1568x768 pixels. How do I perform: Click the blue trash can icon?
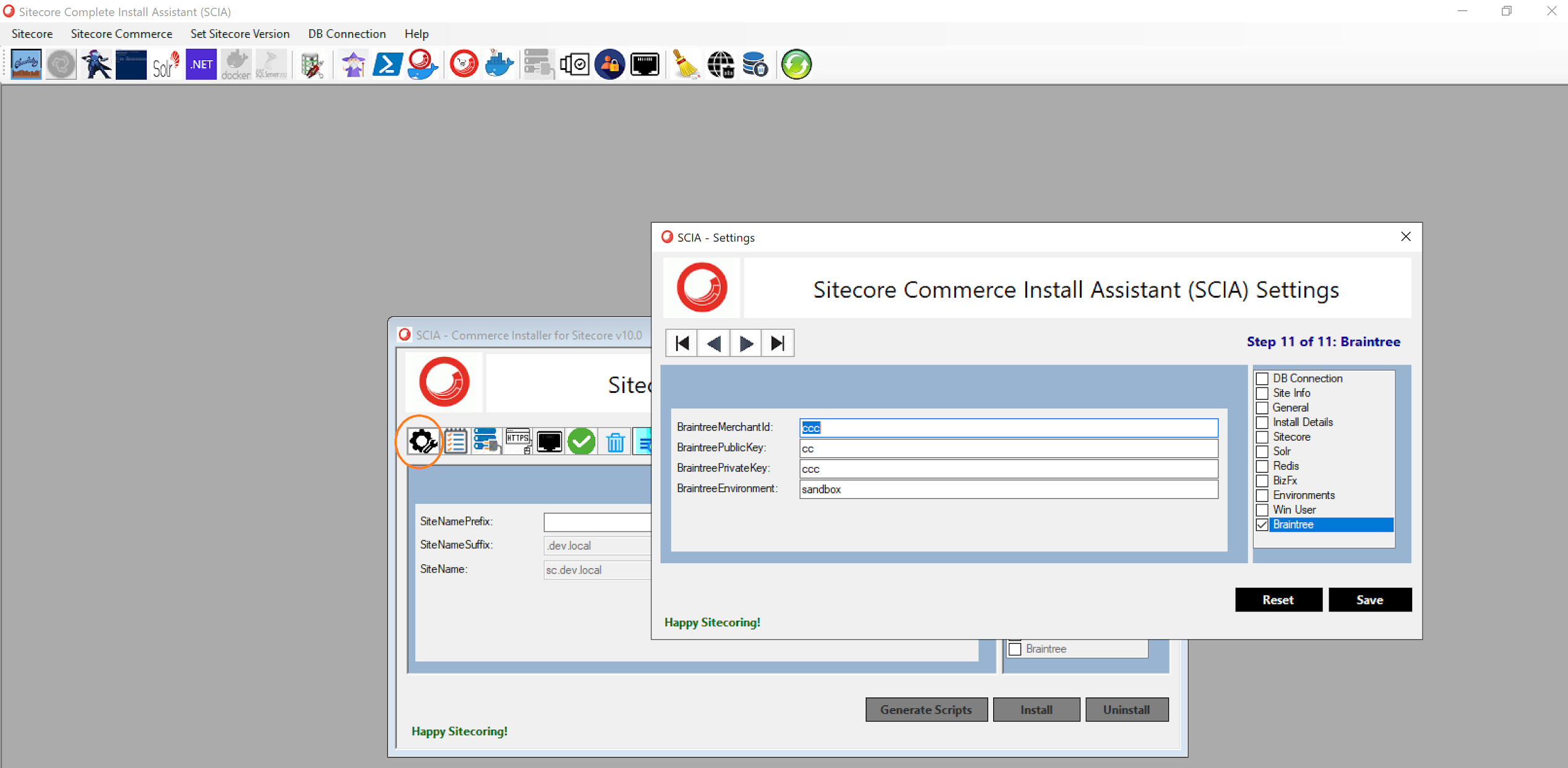click(x=615, y=442)
